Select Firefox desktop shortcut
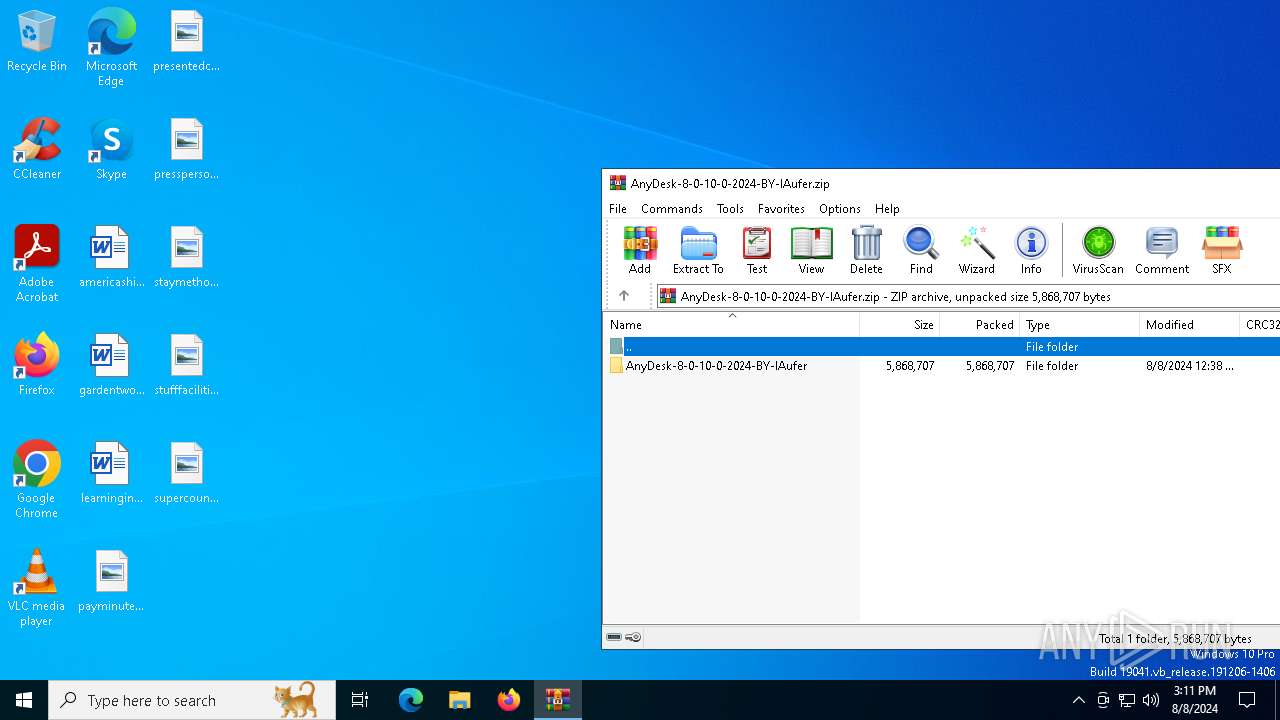 point(37,365)
